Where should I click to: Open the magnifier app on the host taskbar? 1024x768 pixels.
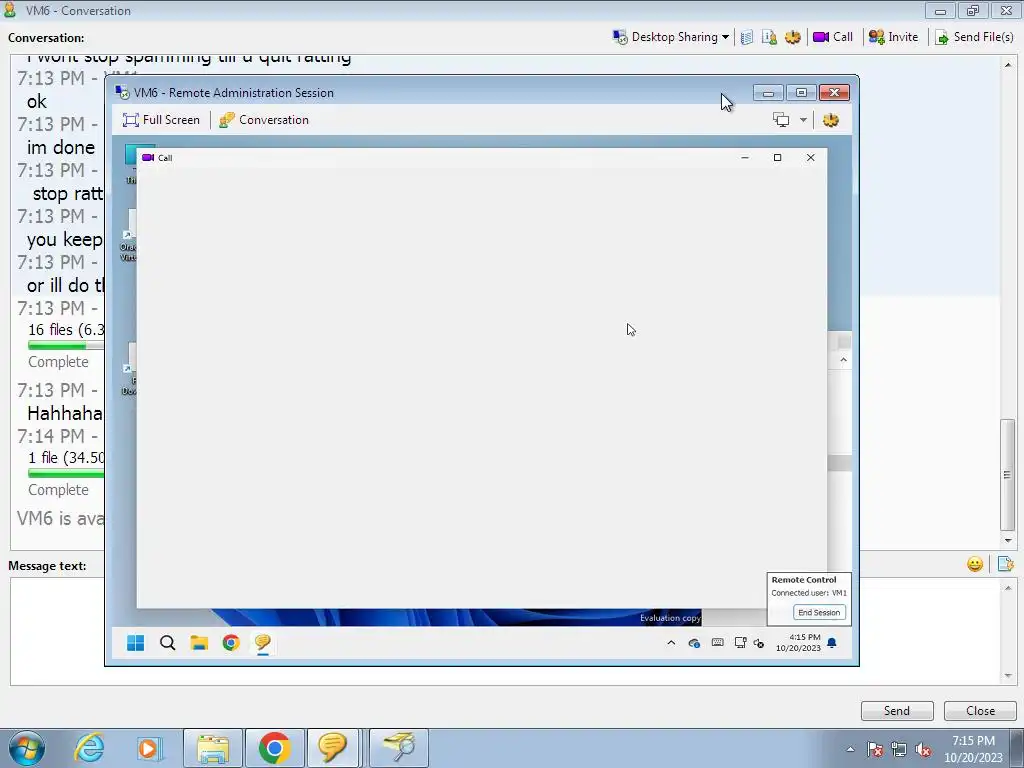pyautogui.click(x=399, y=748)
